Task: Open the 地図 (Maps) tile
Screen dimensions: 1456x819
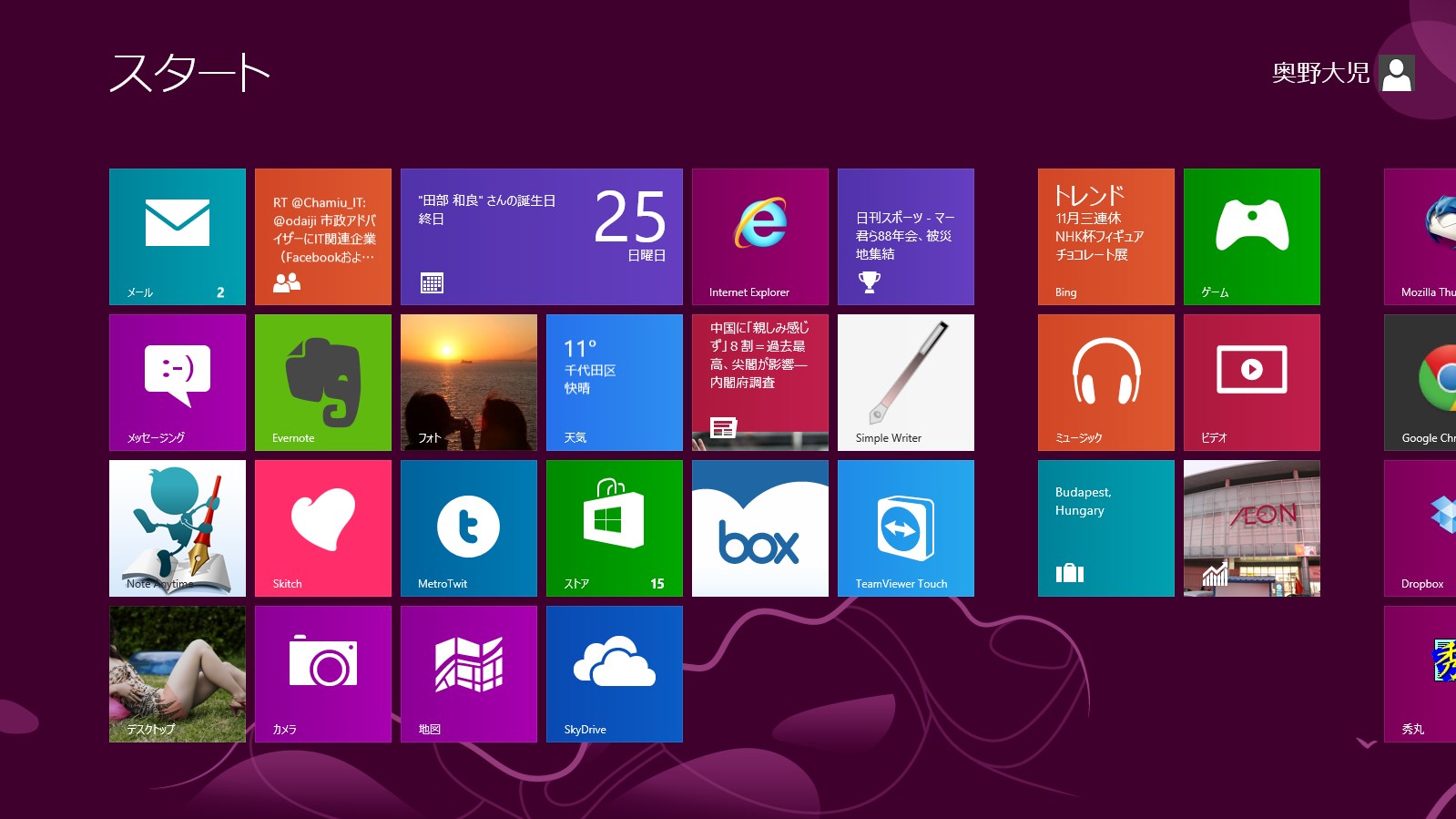Action: point(469,674)
